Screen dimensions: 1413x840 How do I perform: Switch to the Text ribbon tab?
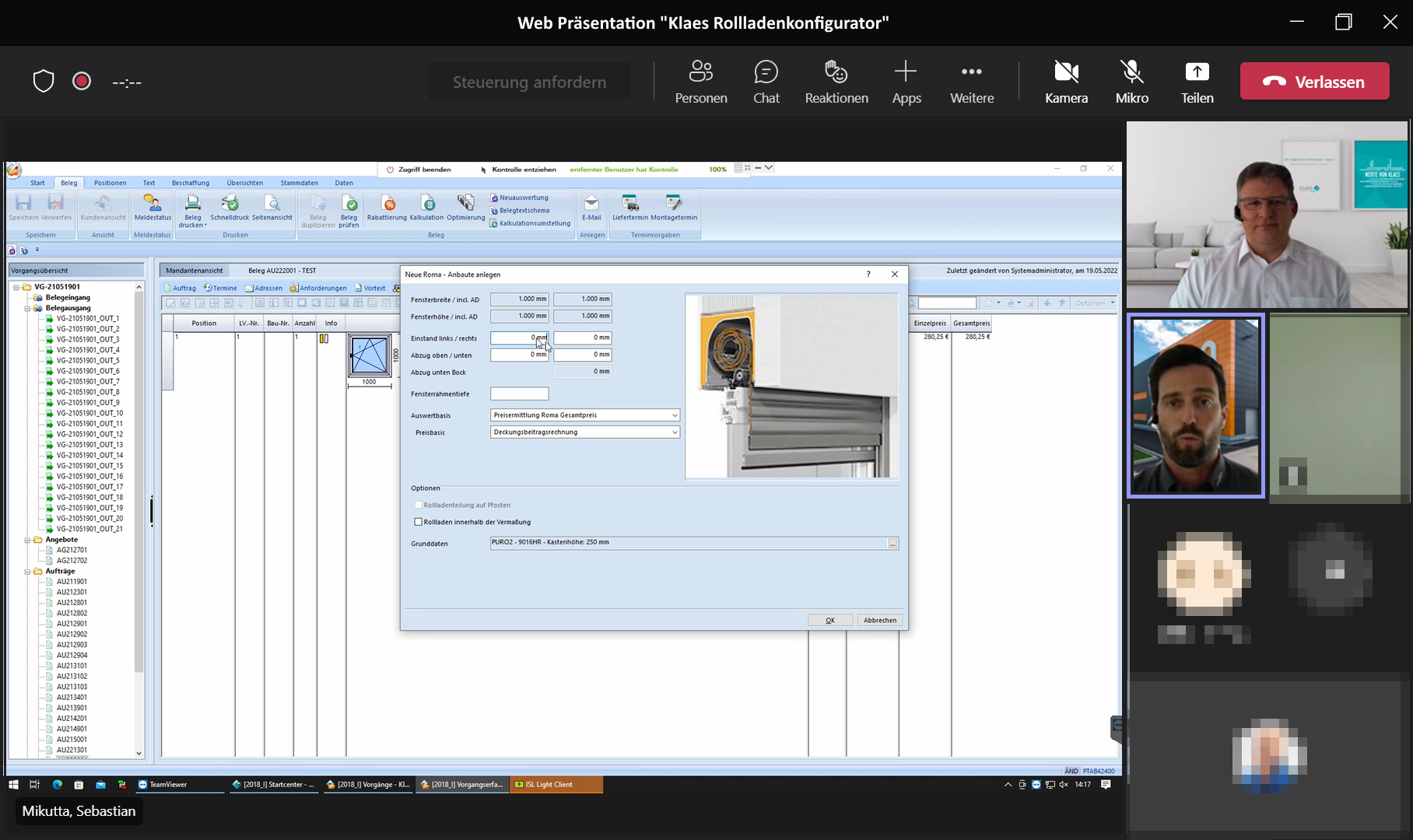tap(149, 183)
